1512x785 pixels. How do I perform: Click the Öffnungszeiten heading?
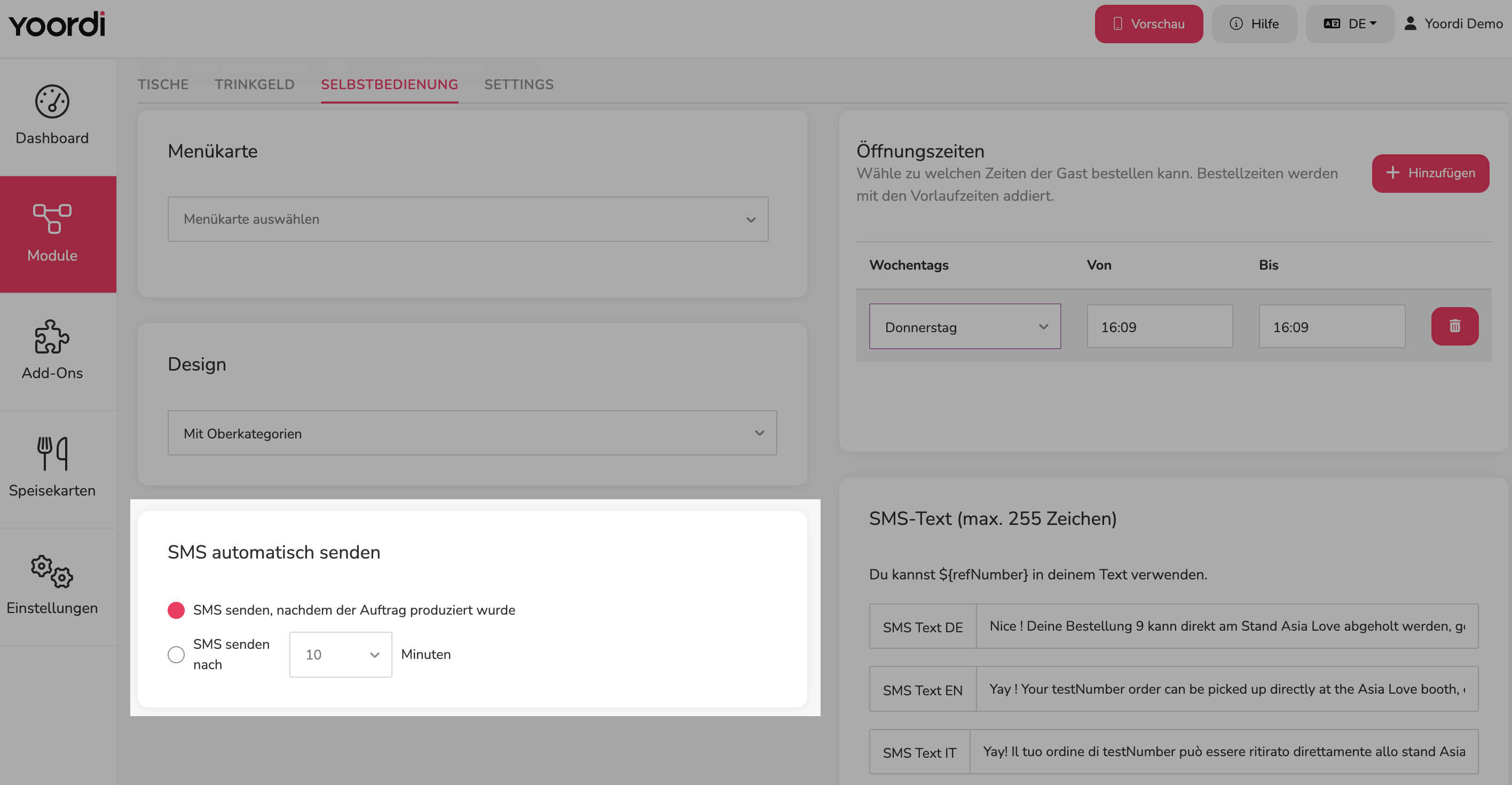(x=920, y=151)
